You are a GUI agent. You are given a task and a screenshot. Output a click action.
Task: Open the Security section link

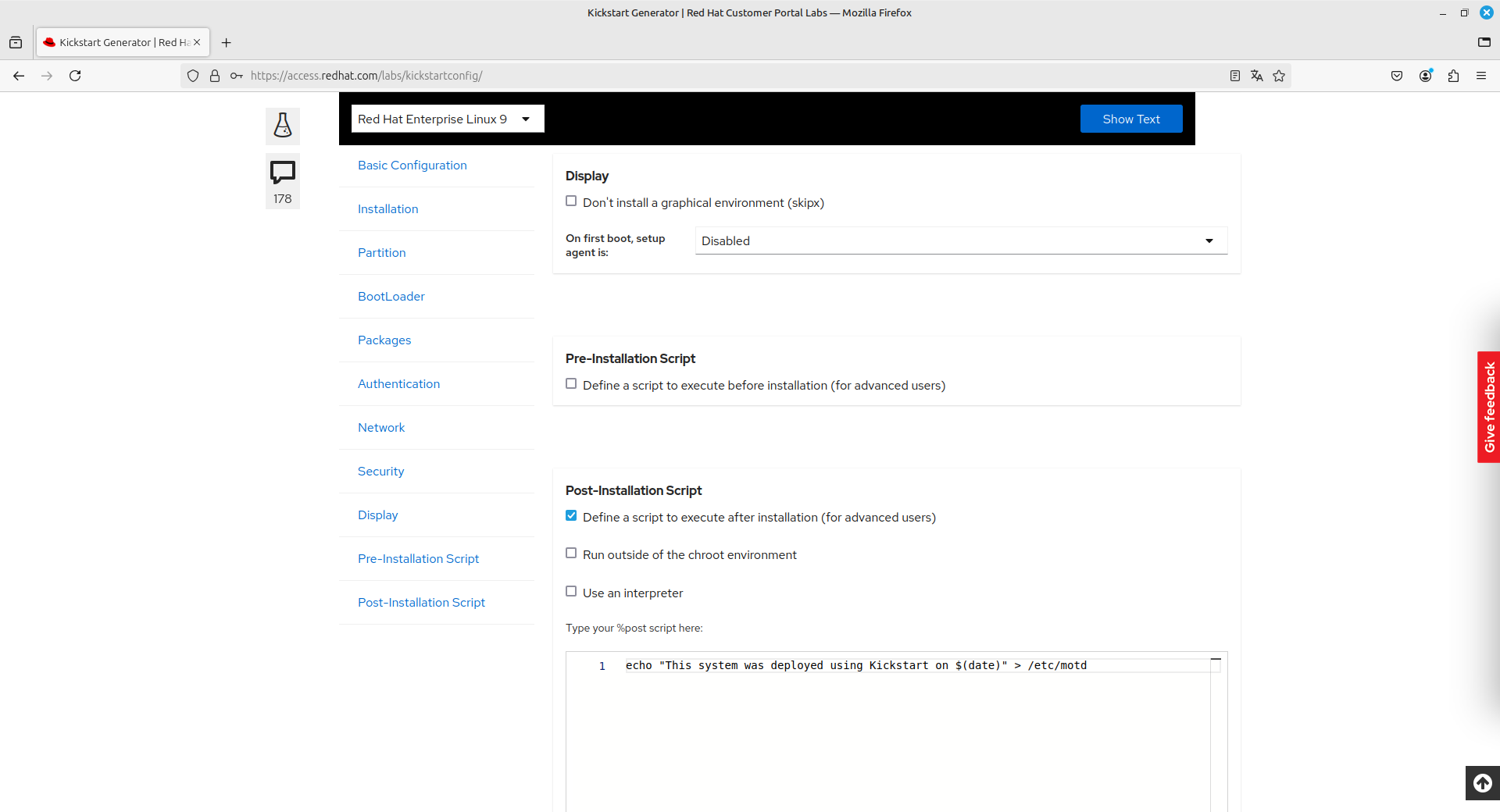pos(381,472)
